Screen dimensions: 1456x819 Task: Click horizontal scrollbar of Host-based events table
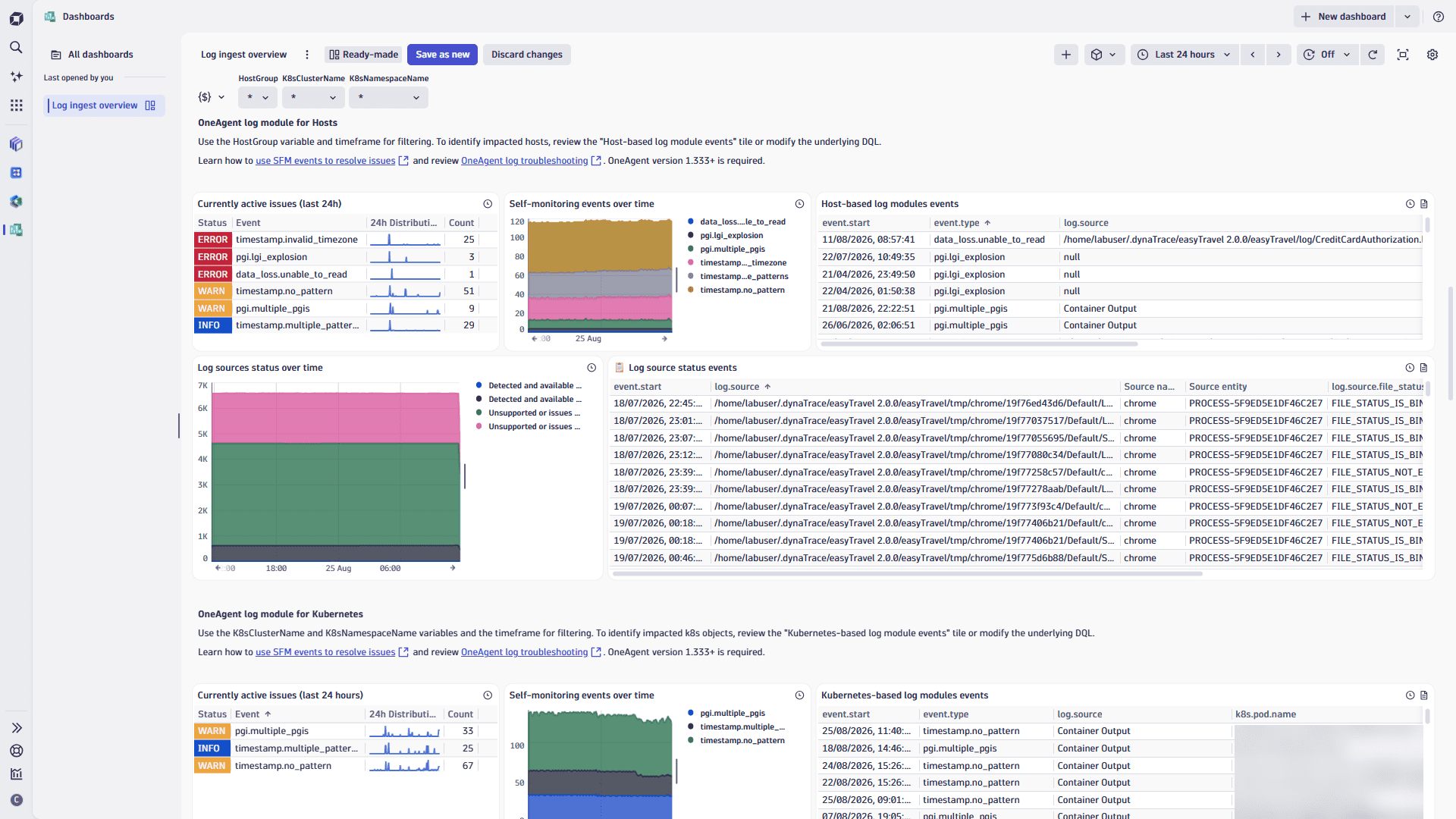click(x=979, y=344)
